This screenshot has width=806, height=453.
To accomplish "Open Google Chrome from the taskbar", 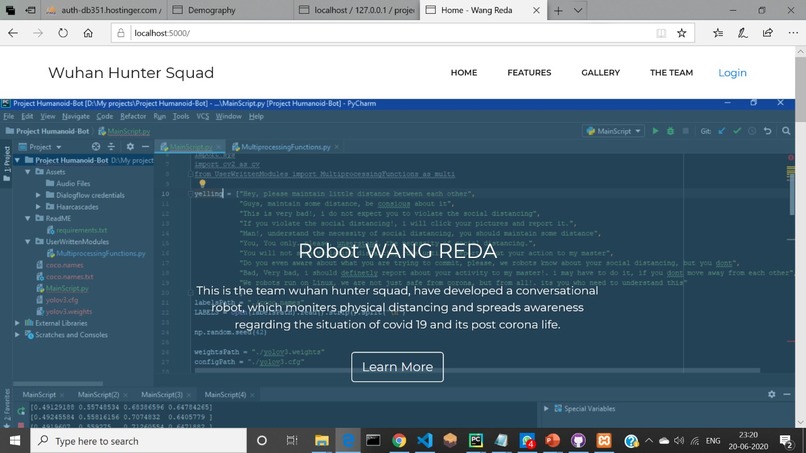I will (399, 441).
